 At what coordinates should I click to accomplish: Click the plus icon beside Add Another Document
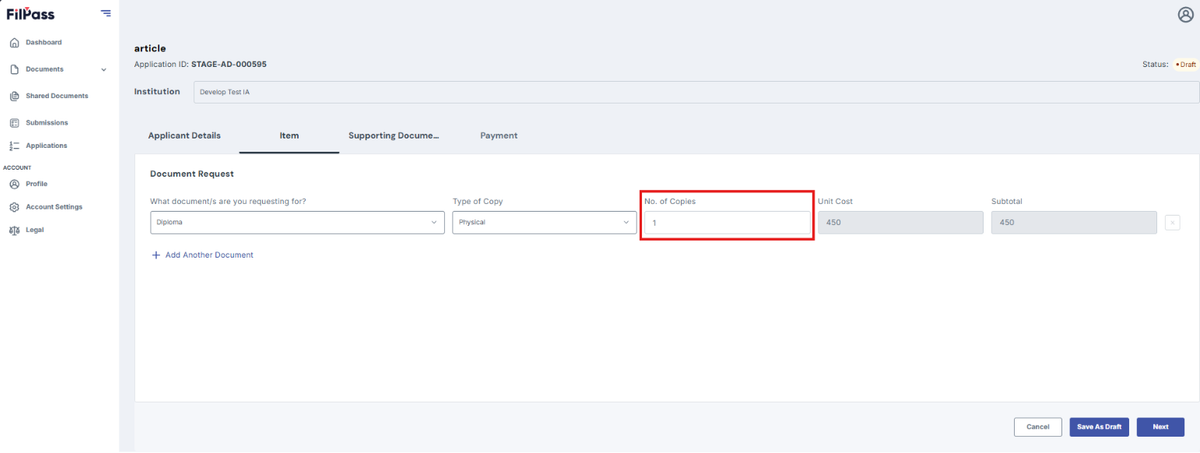pos(156,255)
